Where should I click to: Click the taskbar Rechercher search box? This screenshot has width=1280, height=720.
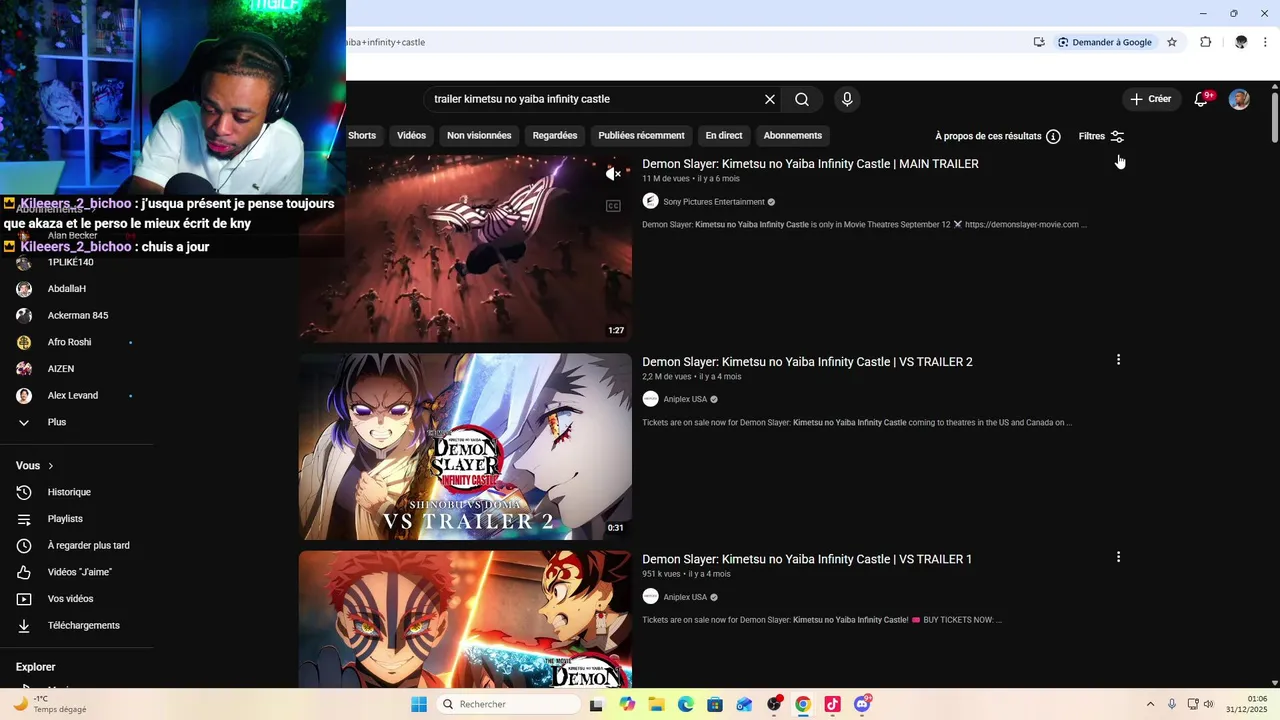(x=509, y=704)
